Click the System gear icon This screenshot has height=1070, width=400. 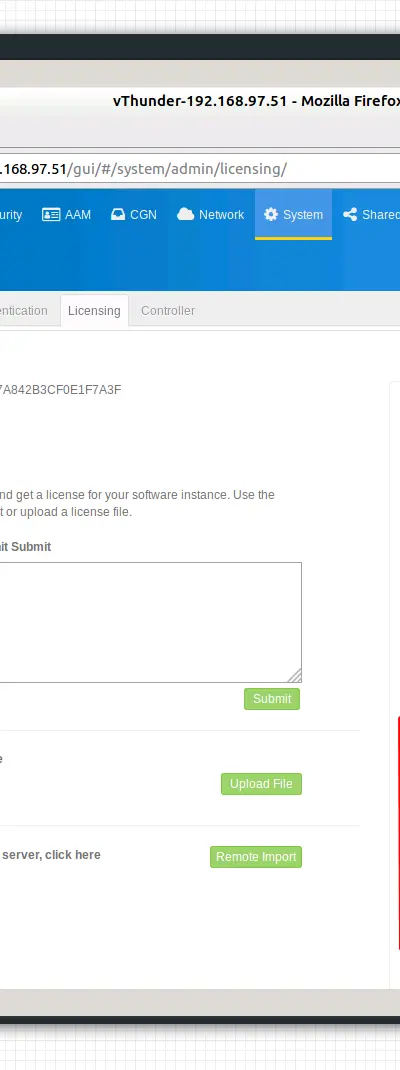(x=271, y=214)
